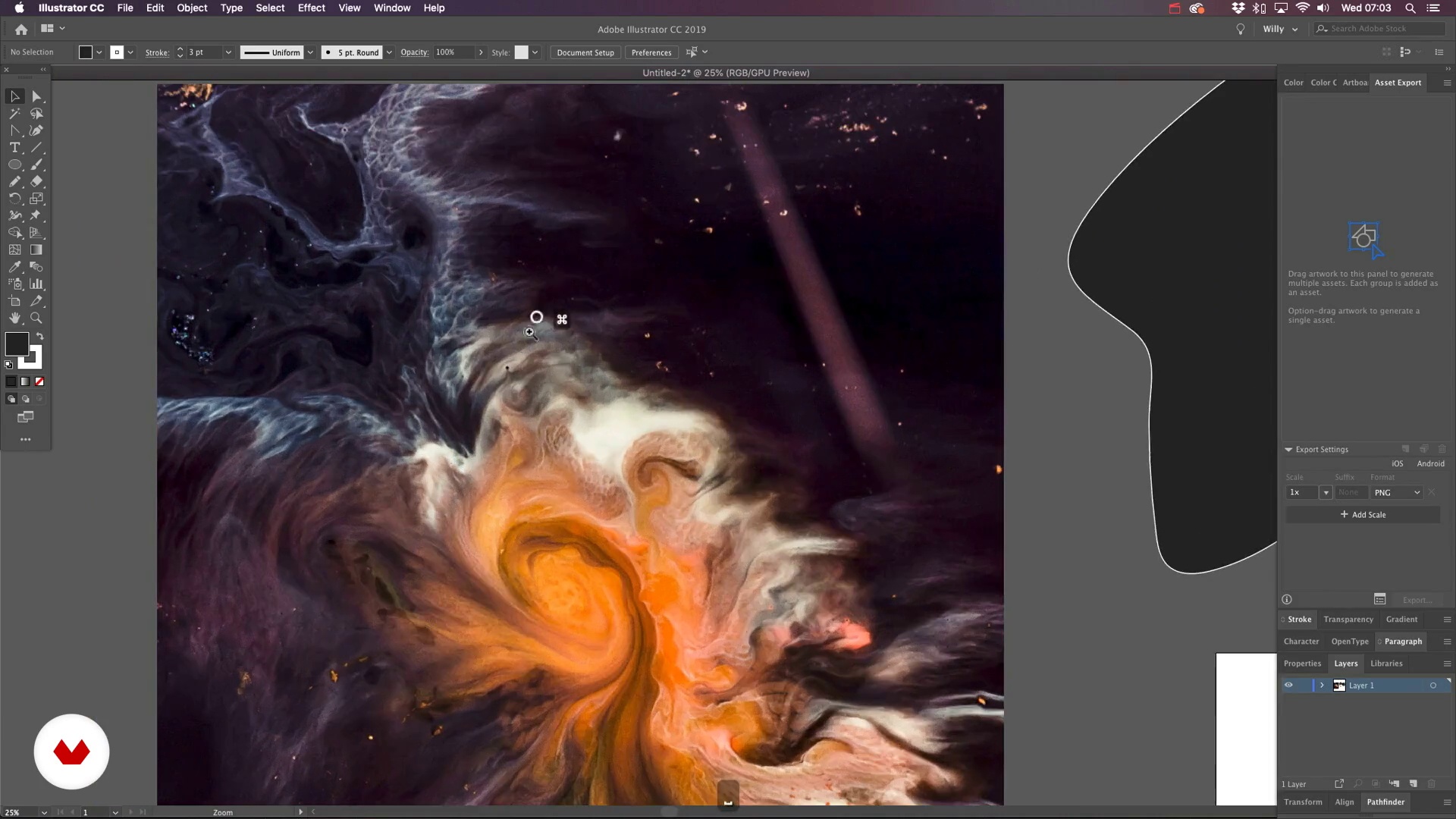Image resolution: width=1456 pixels, height=819 pixels.
Task: Select the Hand tool
Action: [x=14, y=318]
